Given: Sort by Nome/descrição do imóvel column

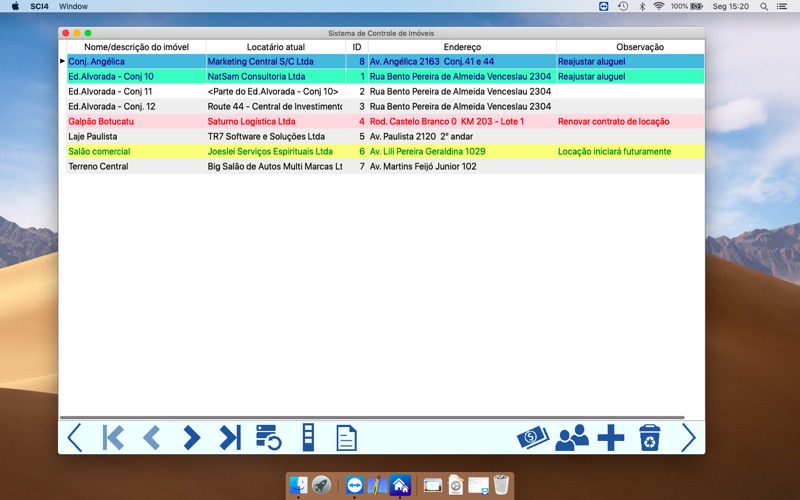Looking at the screenshot, I should pos(136,47).
